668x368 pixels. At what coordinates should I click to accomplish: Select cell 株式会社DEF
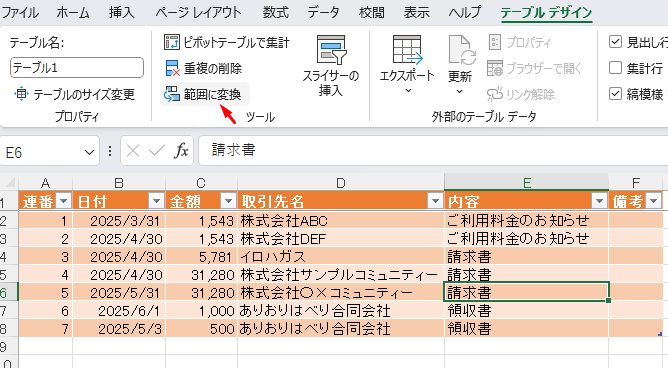tap(341, 239)
